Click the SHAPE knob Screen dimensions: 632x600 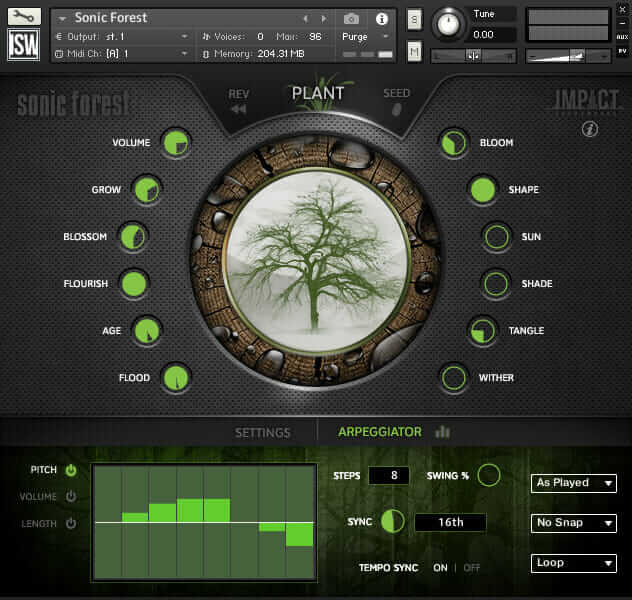click(x=482, y=190)
